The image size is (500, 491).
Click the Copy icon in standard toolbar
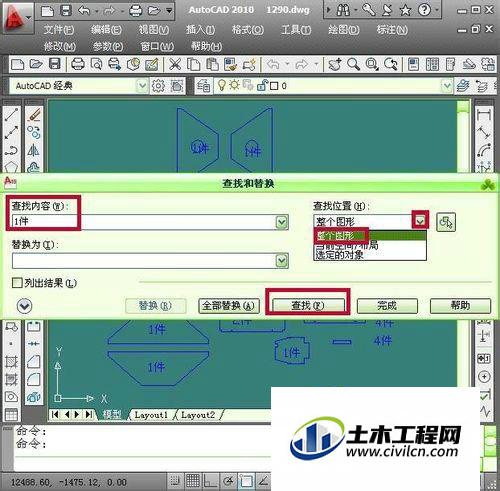pyautogui.click(x=193, y=64)
